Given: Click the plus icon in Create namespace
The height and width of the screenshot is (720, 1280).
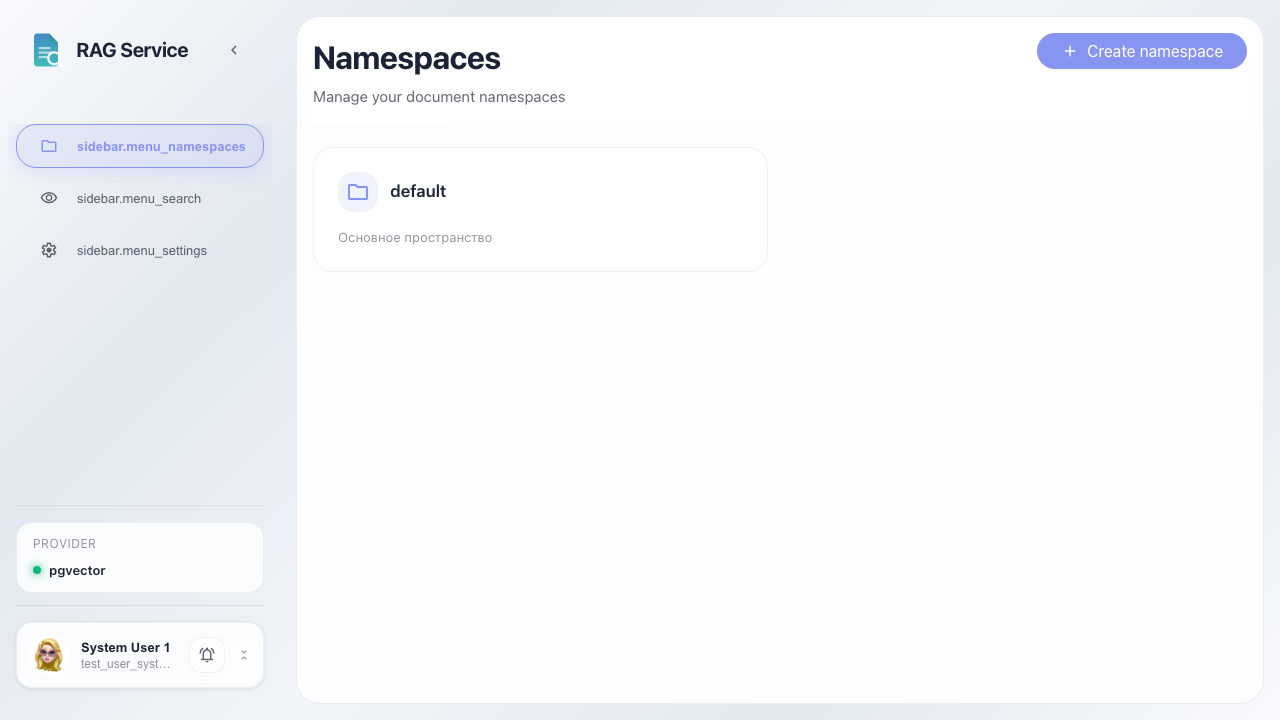Looking at the screenshot, I should pyautogui.click(x=1070, y=51).
